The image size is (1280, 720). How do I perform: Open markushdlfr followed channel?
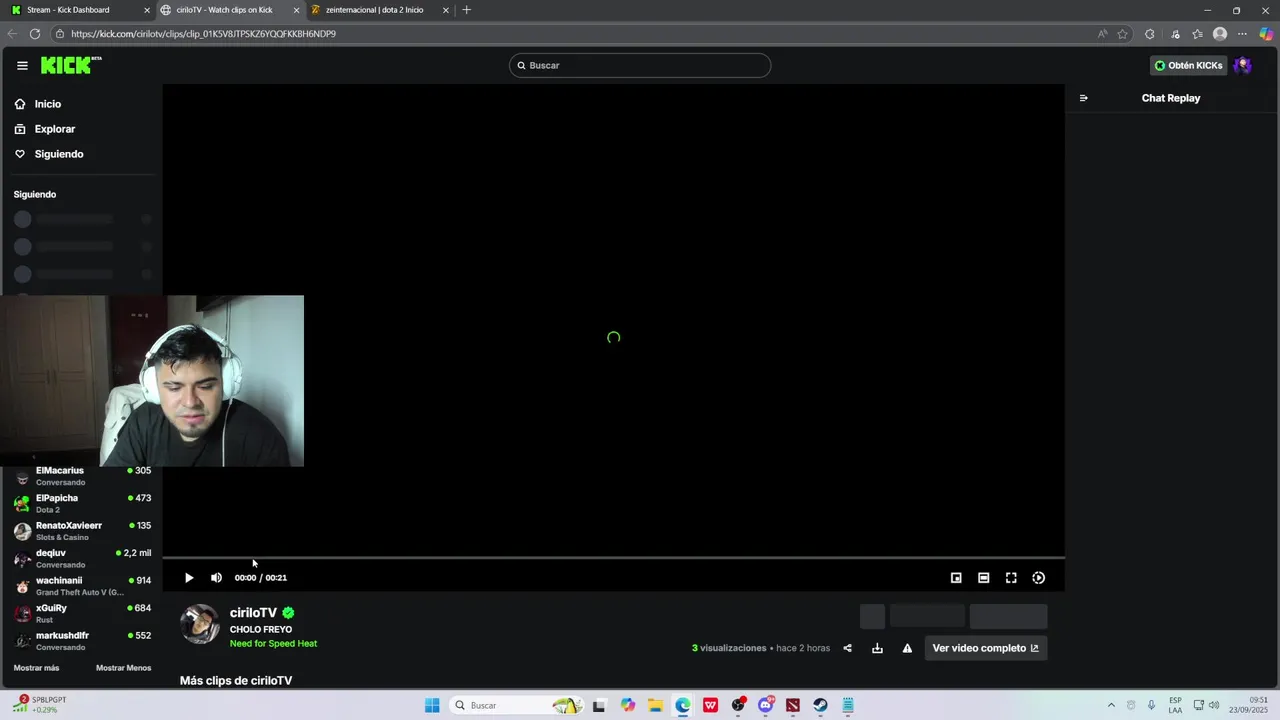(82, 641)
